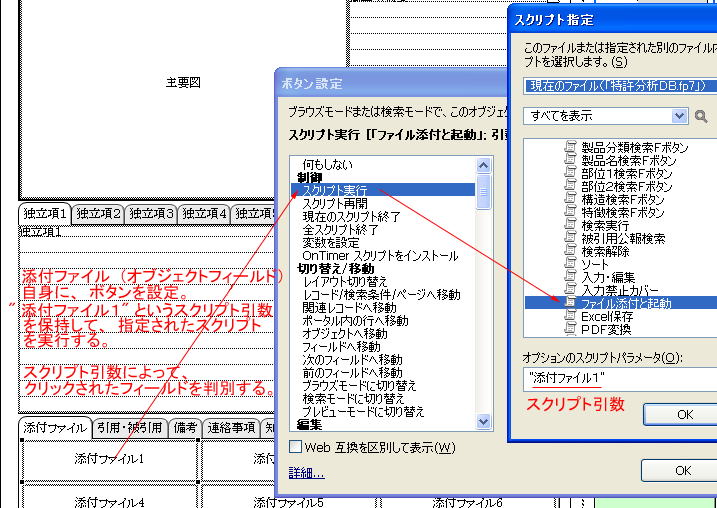Click the 添付ファイル1 object field
The width and height of the screenshot is (717, 508).
pyautogui.click(x=110, y=459)
